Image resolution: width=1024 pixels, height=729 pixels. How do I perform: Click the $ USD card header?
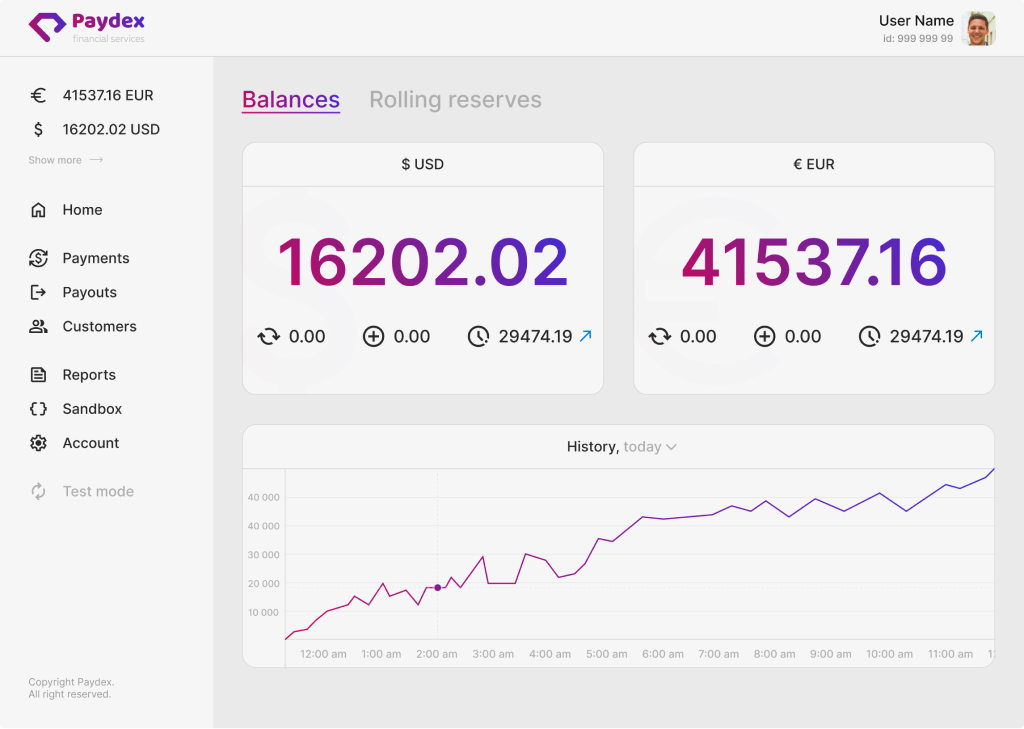(x=423, y=164)
